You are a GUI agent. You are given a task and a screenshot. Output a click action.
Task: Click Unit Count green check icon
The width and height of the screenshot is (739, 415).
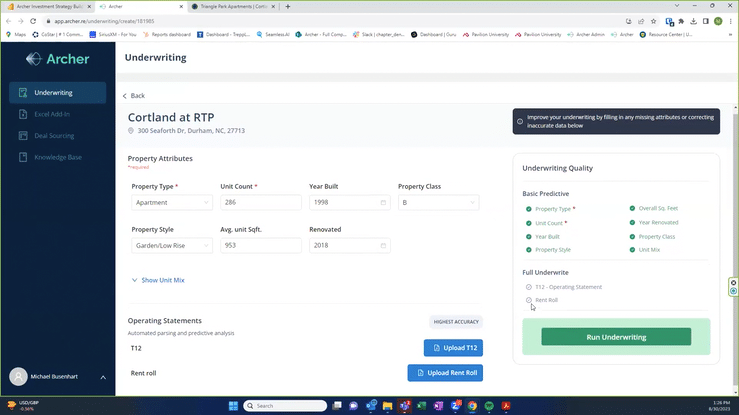click(529, 223)
